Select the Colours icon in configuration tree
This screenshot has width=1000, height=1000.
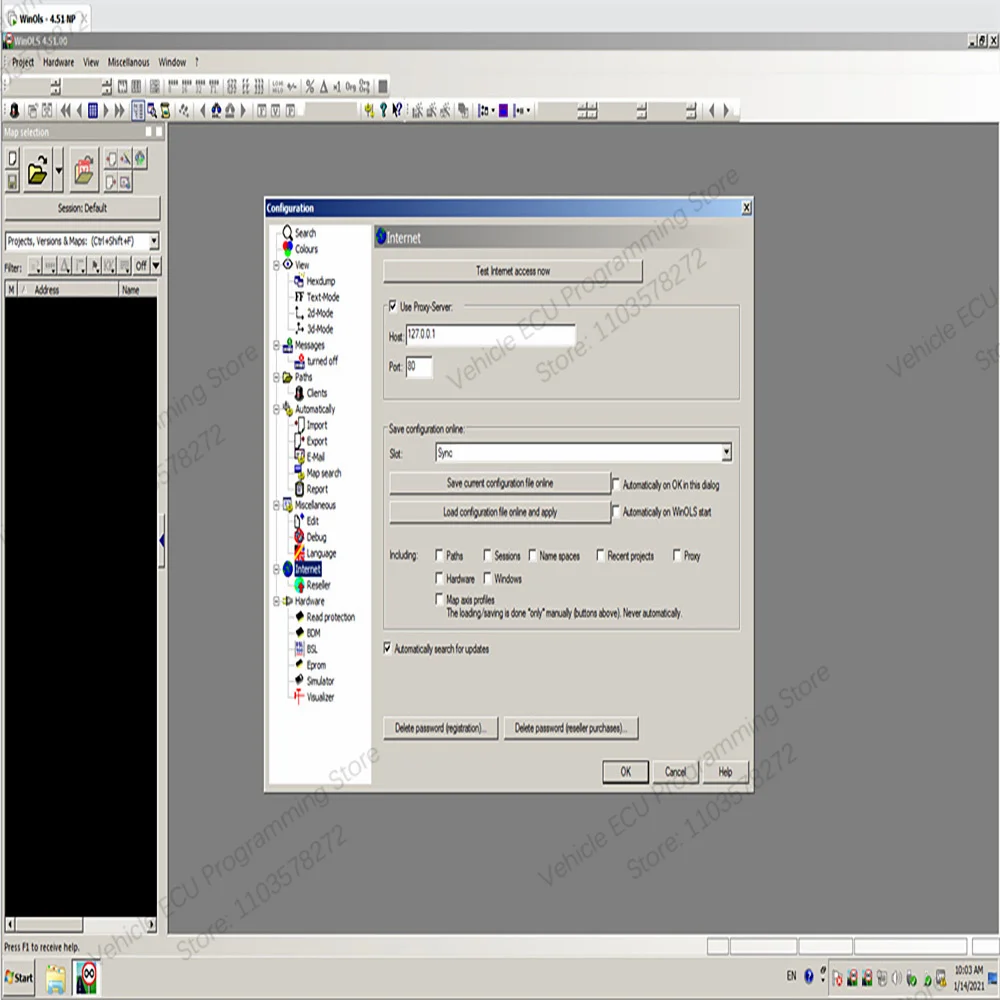pyautogui.click(x=287, y=249)
